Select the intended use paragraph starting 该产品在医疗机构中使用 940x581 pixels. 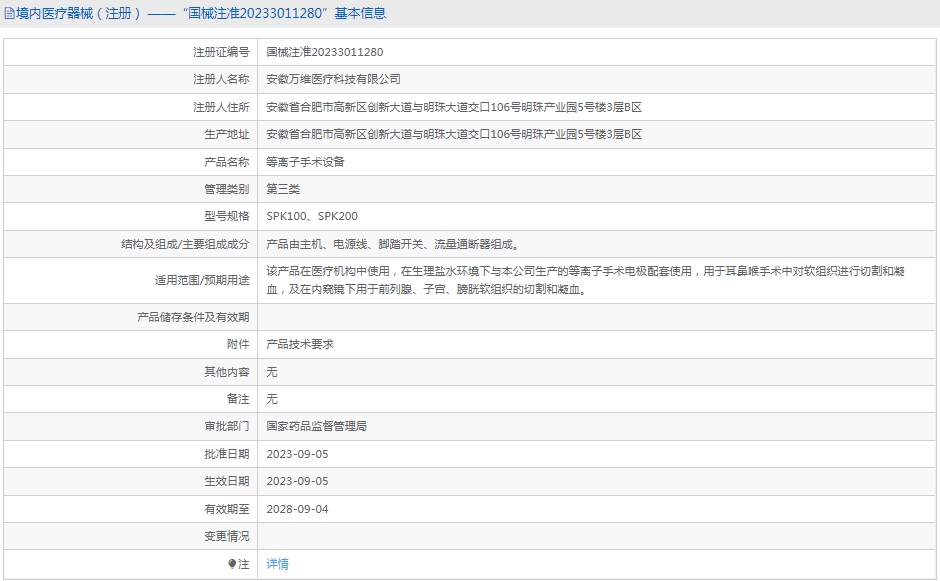click(x=585, y=280)
